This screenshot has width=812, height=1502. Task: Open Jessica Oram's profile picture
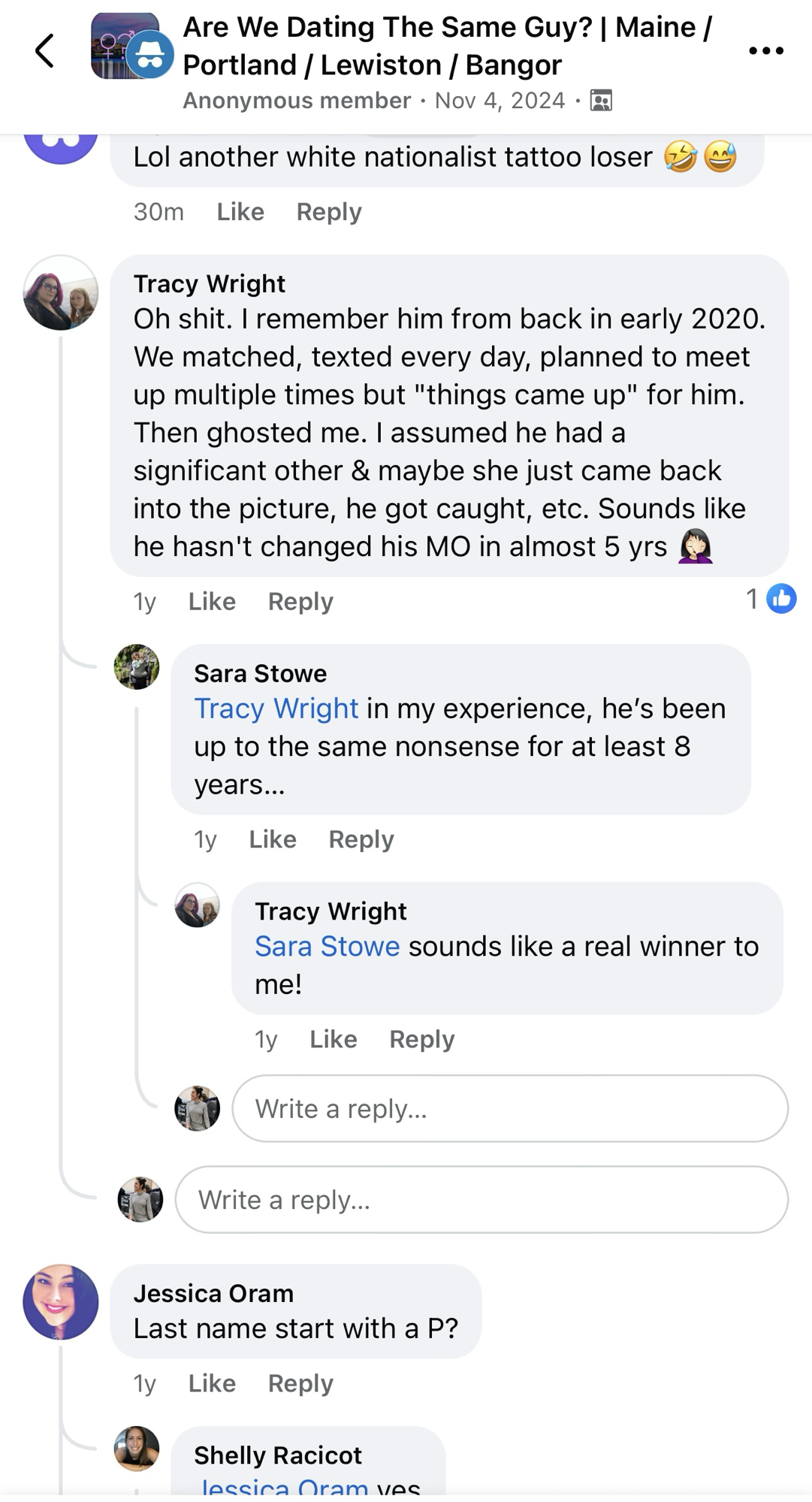tap(61, 1301)
